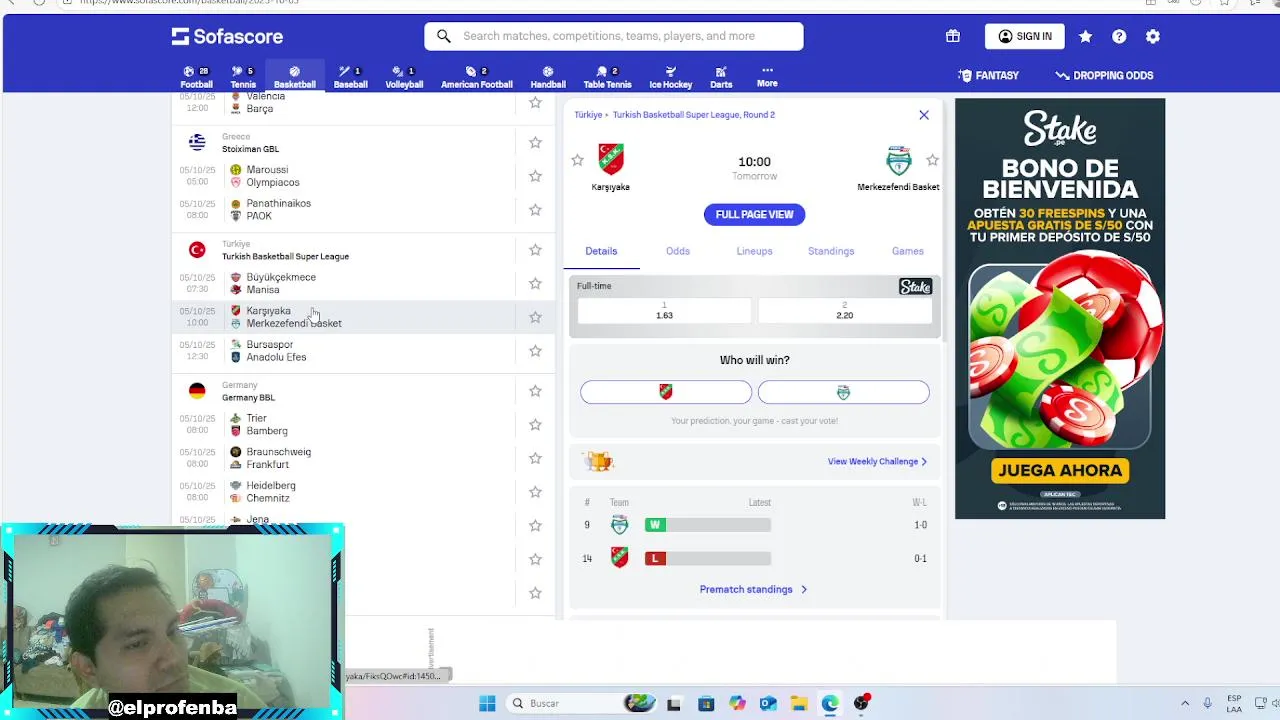
Task: Click the SIGN IN button
Action: pyautogui.click(x=1025, y=36)
